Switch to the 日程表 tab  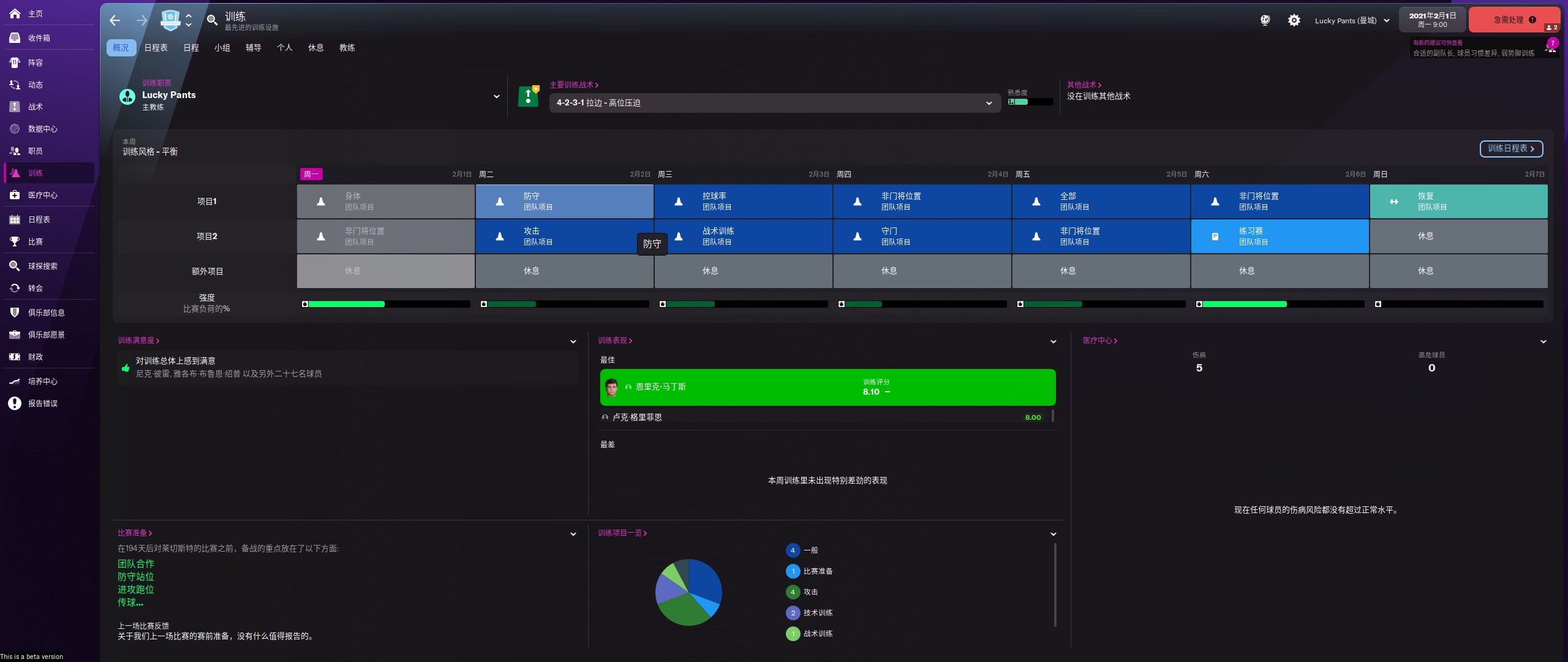[x=156, y=48]
